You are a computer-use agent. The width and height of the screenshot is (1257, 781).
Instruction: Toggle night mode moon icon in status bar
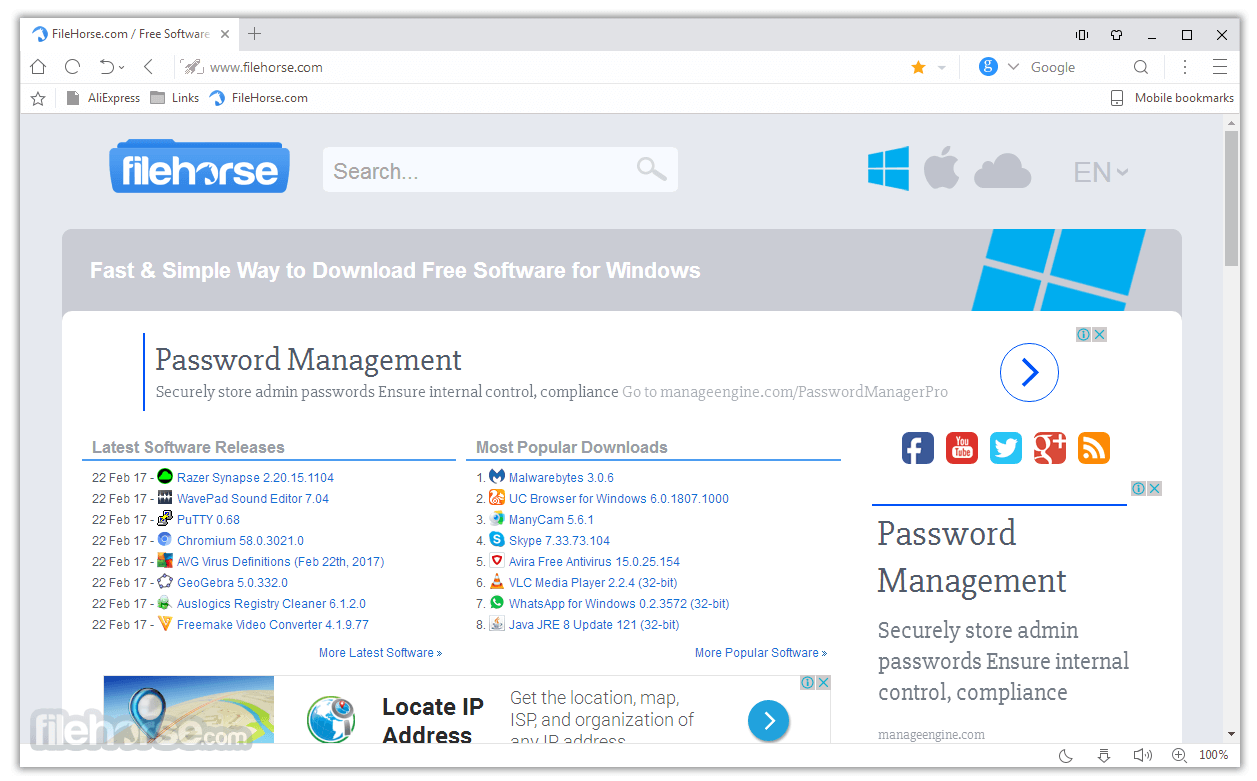1066,755
